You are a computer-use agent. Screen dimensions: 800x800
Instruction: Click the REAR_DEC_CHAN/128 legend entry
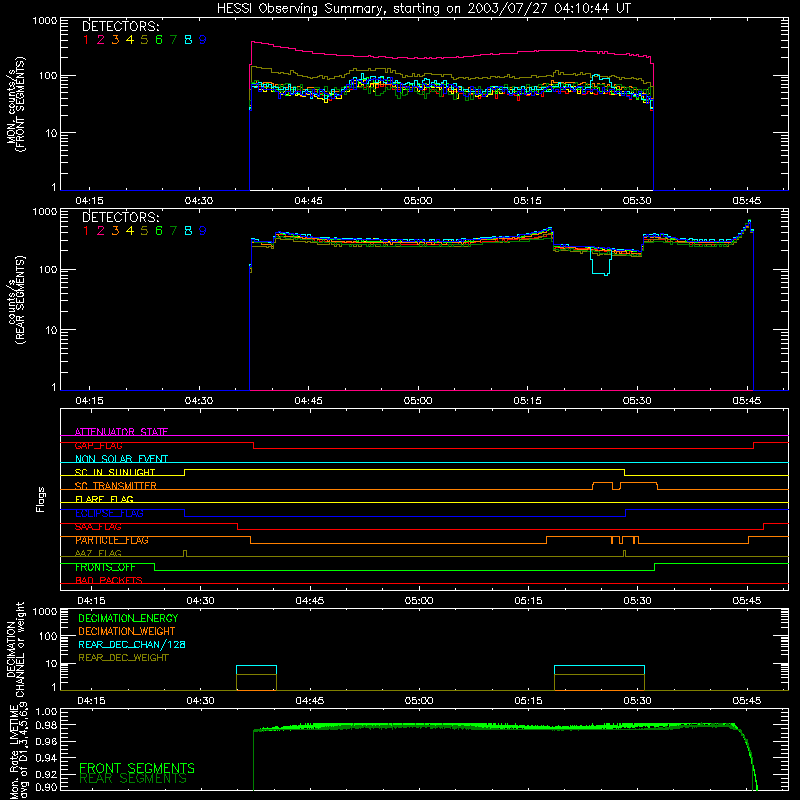pyautogui.click(x=132, y=644)
